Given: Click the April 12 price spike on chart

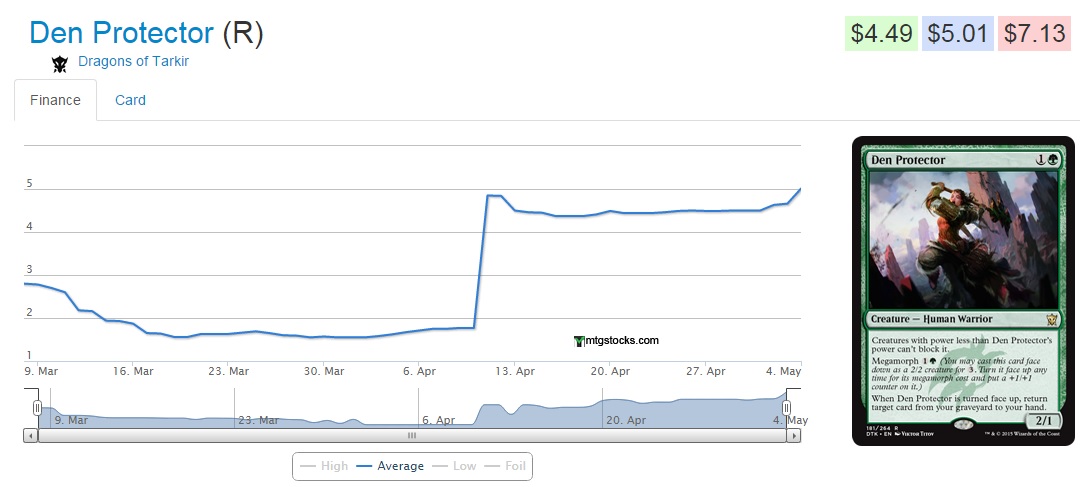Looking at the screenshot, I should coord(492,196).
